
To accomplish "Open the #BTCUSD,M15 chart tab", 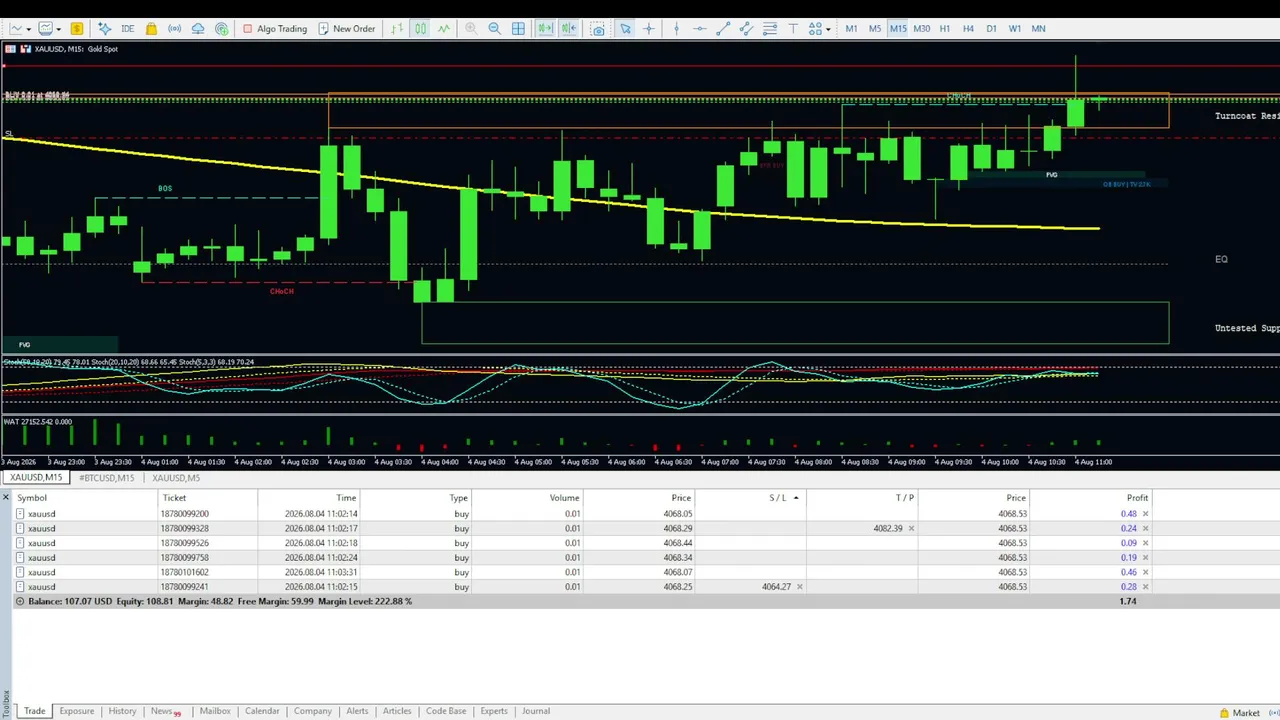I will [106, 478].
